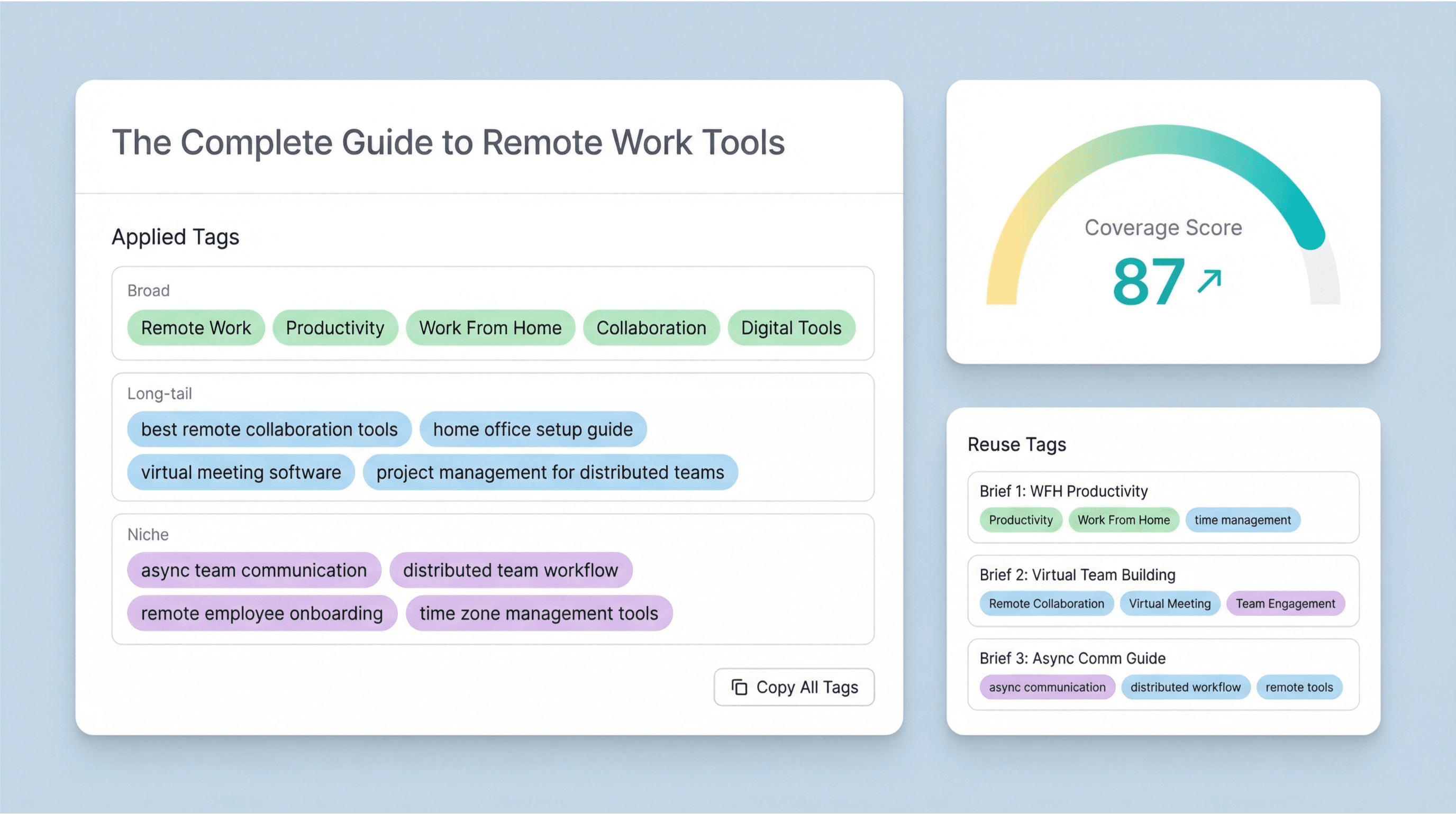Click the upward trend arrow next to 87
The width and height of the screenshot is (1456, 814).
tap(1209, 281)
